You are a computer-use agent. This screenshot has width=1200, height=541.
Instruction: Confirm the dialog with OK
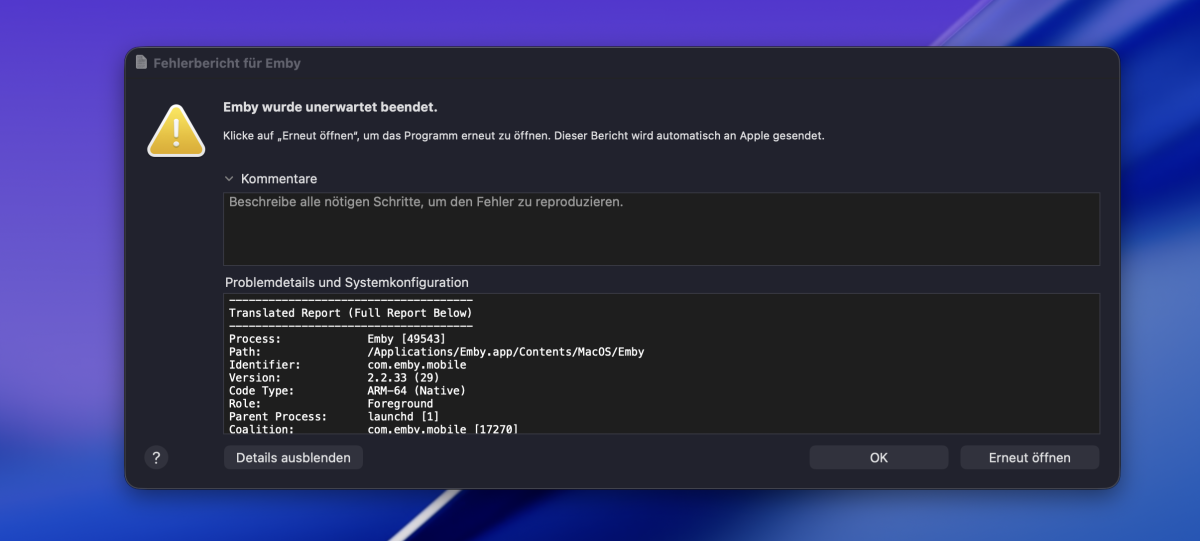point(878,457)
